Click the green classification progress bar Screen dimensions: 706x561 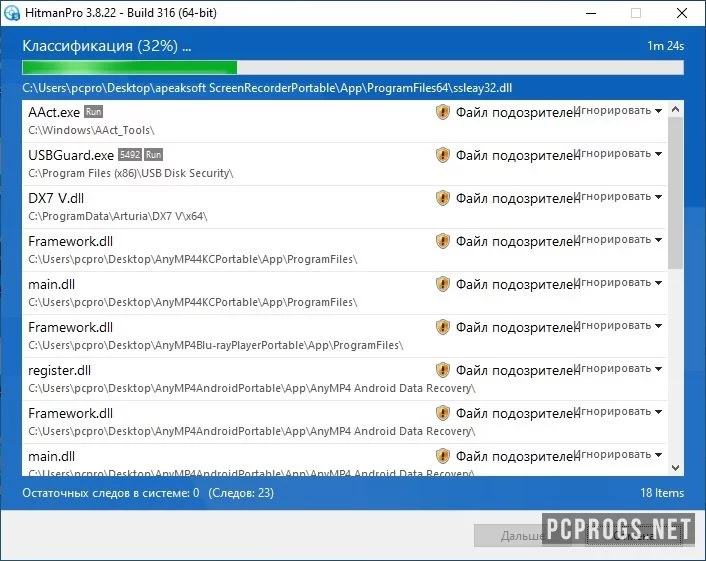353,68
